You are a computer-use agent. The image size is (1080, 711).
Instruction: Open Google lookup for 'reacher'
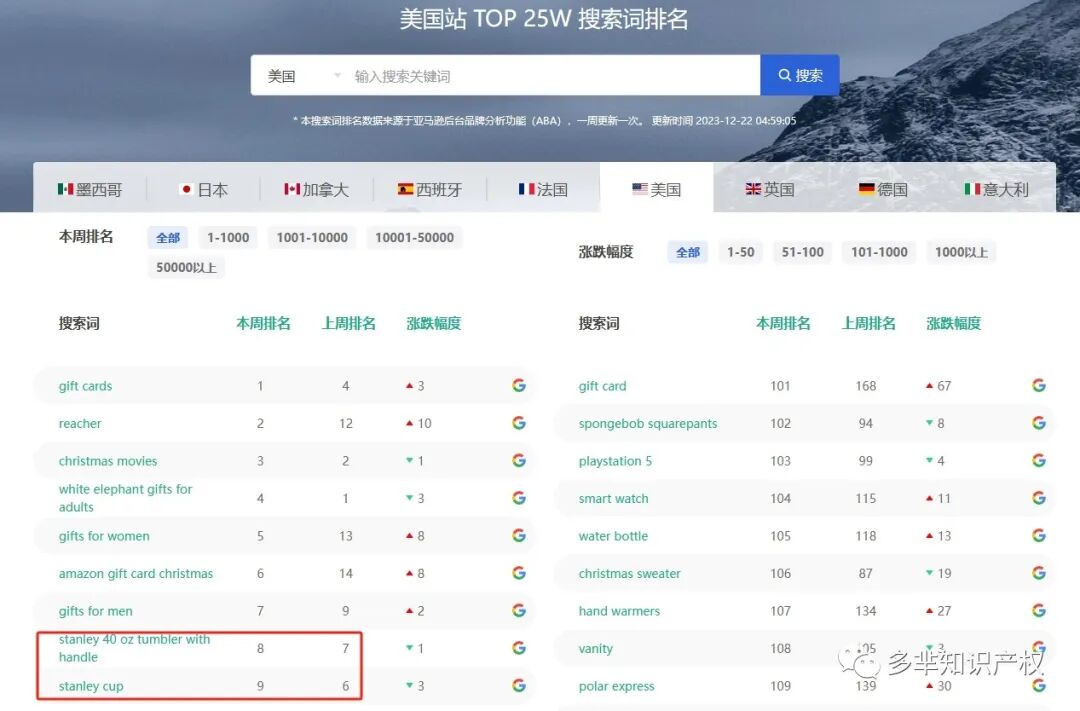(518, 423)
